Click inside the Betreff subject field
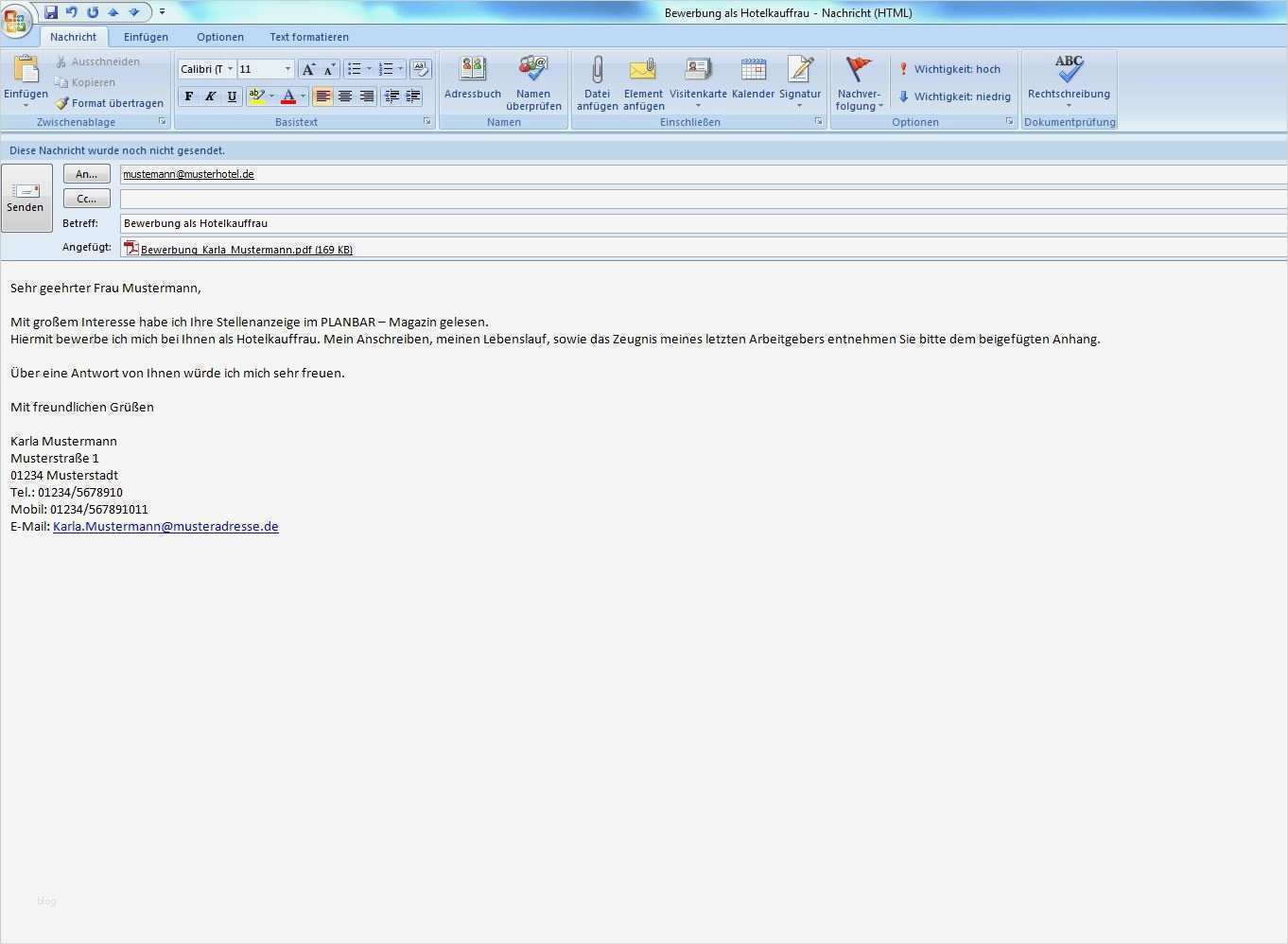The image size is (1288, 944). (x=378, y=223)
